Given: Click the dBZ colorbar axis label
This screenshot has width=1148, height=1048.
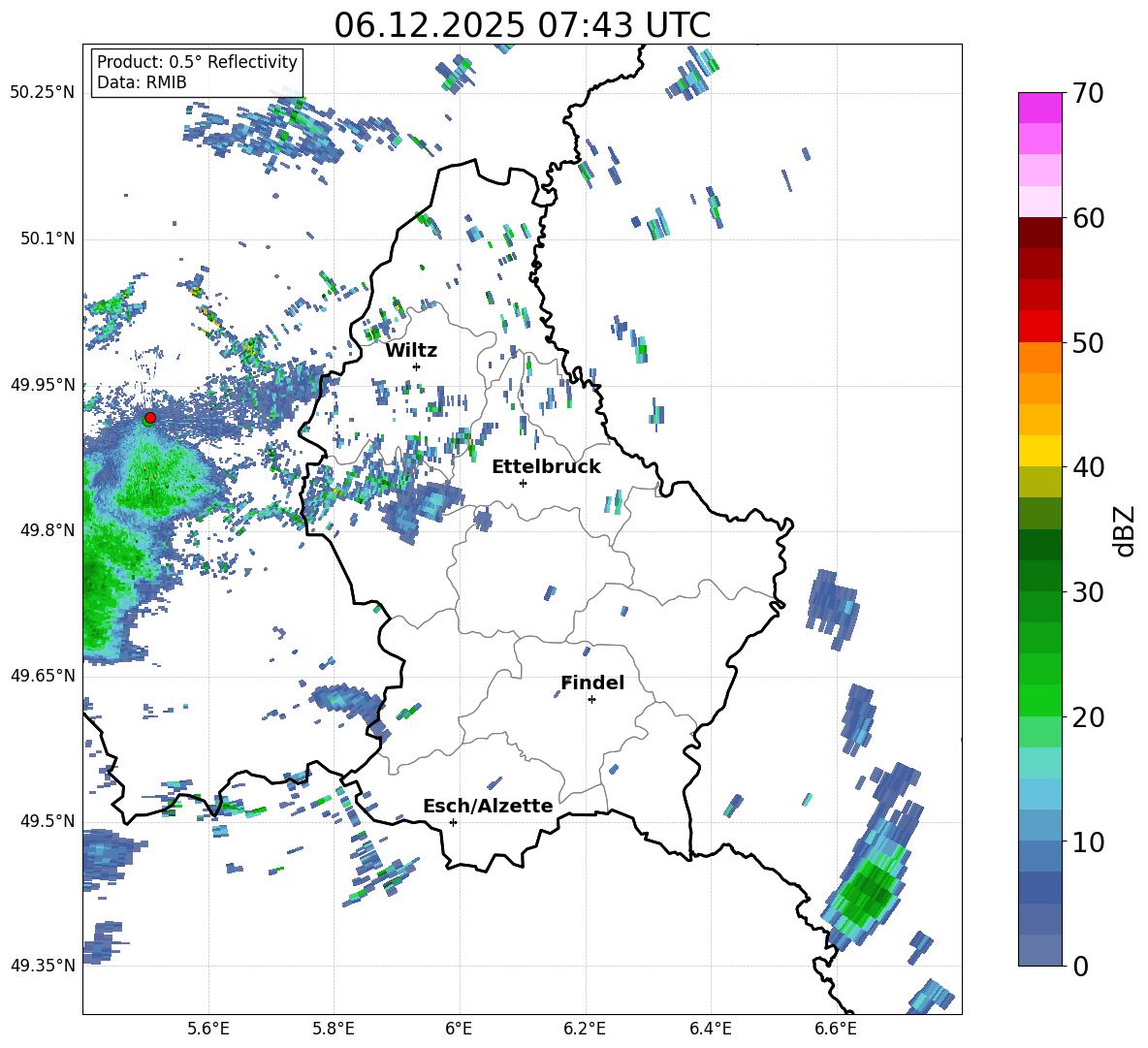Looking at the screenshot, I should (1124, 530).
